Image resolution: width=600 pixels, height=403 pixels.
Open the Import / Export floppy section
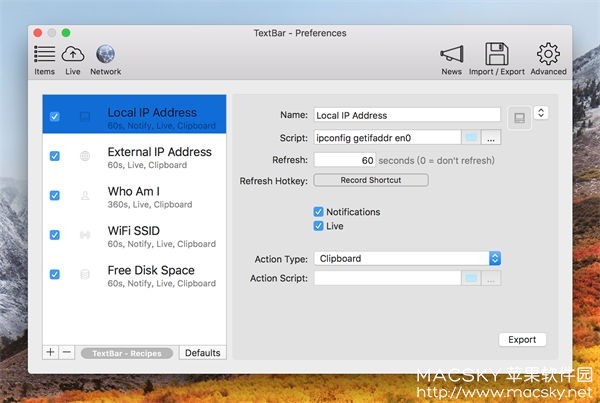pyautogui.click(x=497, y=59)
